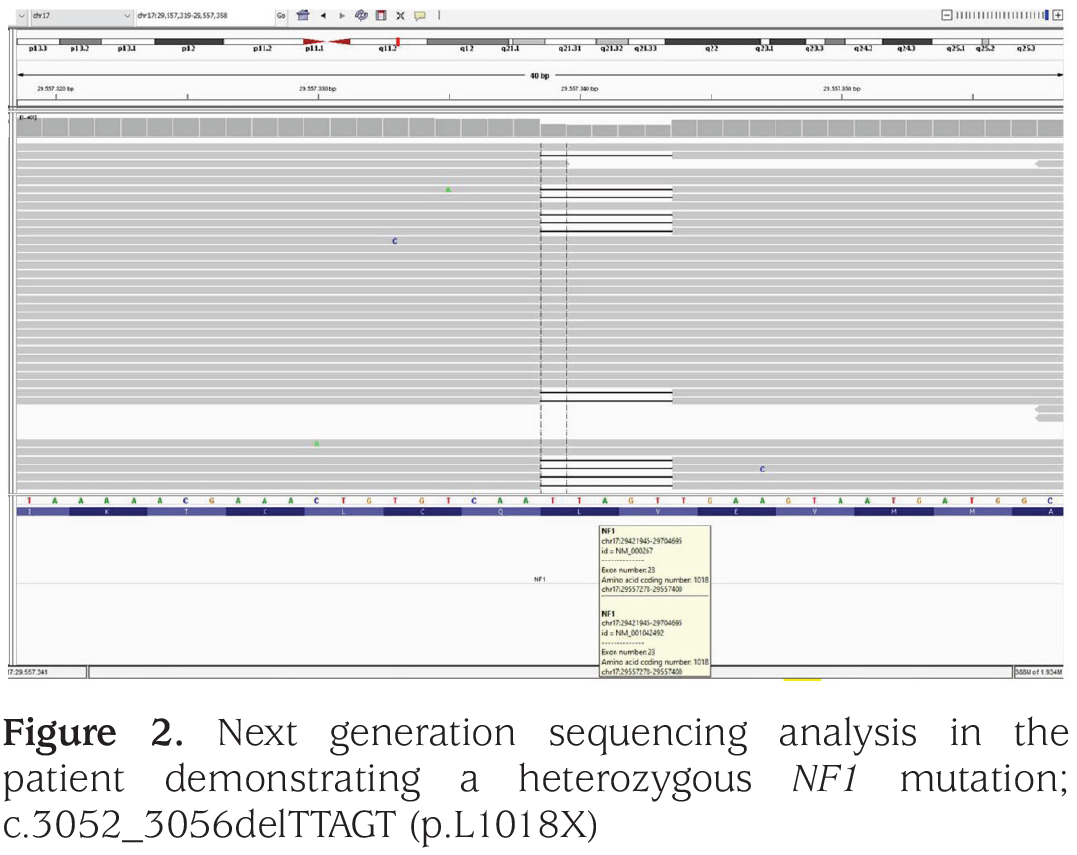Viewport: 1077px width, 855px height.
Task: Click the first 'Exon number: 23' popup line
Action: pyautogui.click(x=628, y=570)
